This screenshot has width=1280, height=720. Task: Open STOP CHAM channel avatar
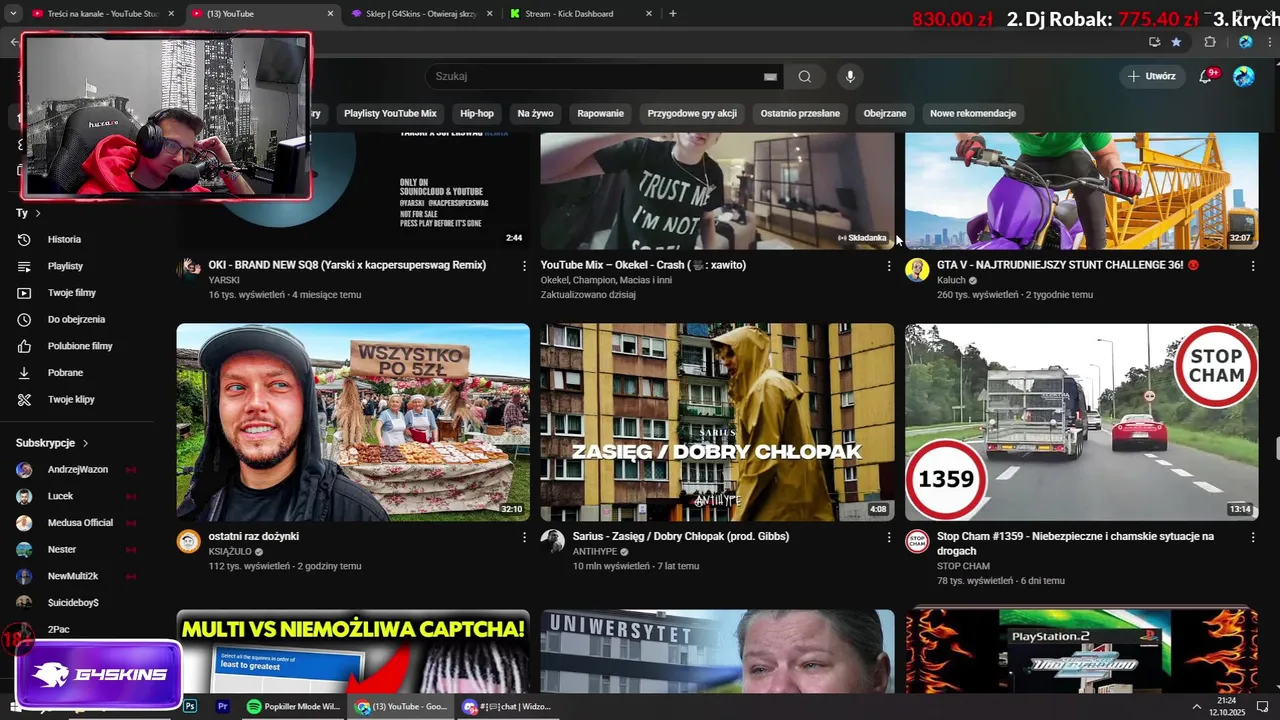pos(917,542)
